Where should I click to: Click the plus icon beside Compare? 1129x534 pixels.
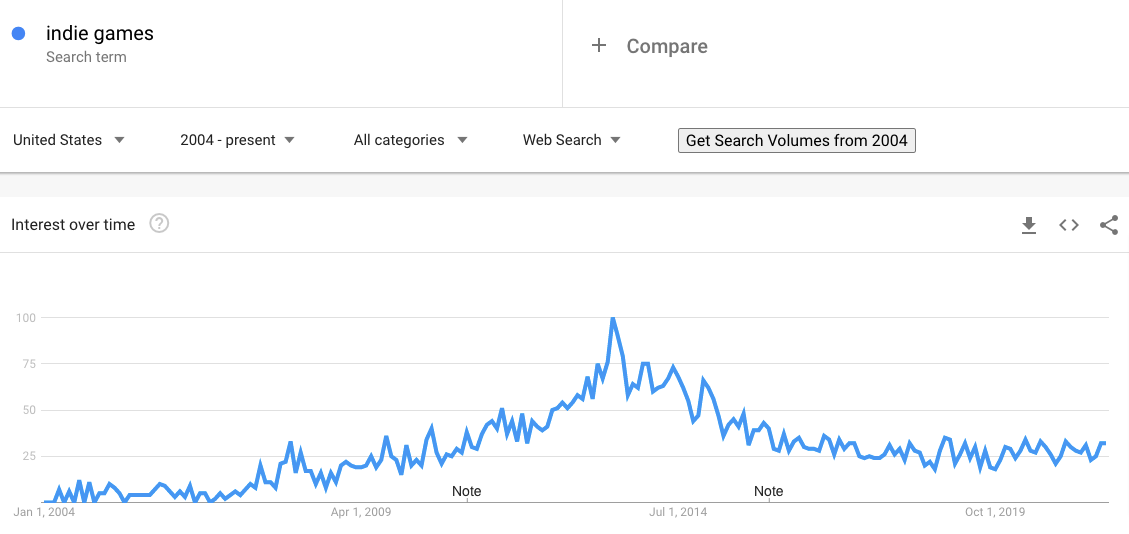[x=599, y=46]
